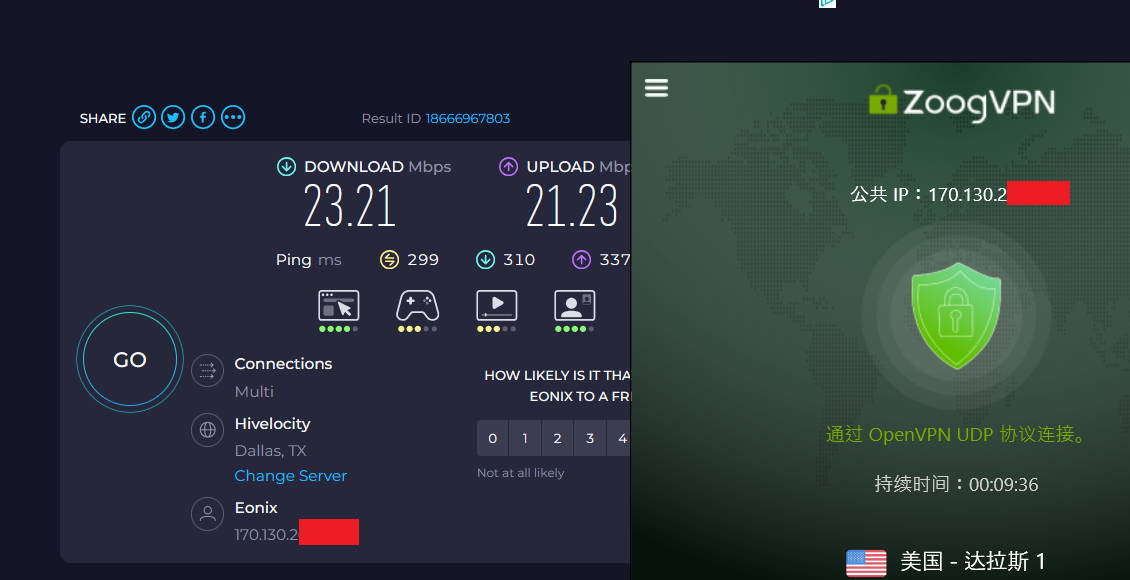Open more sharing options icon
Screen dimensions: 1130x580
tap(233, 118)
